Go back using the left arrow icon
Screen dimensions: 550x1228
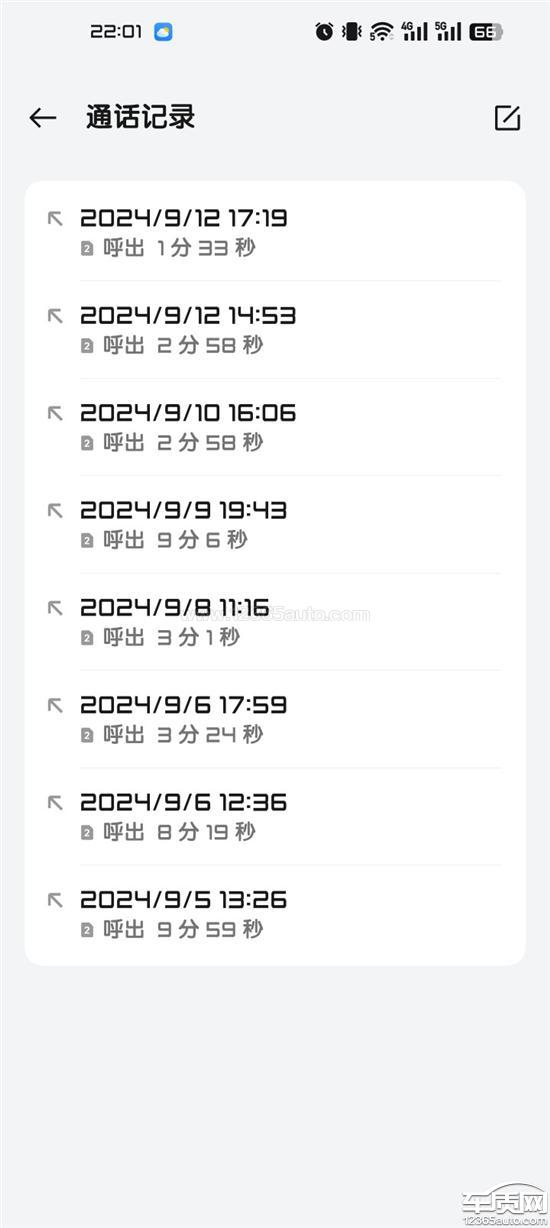coord(42,118)
